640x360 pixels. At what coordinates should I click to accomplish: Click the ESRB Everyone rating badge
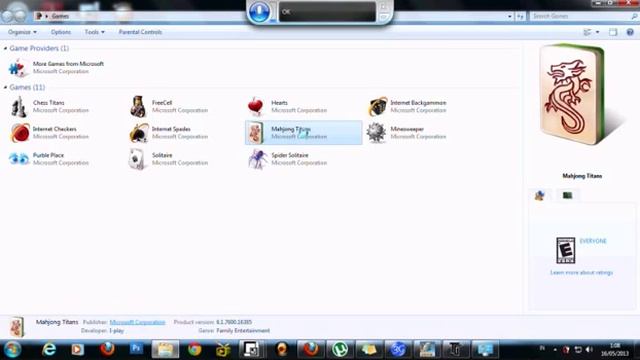(565, 250)
